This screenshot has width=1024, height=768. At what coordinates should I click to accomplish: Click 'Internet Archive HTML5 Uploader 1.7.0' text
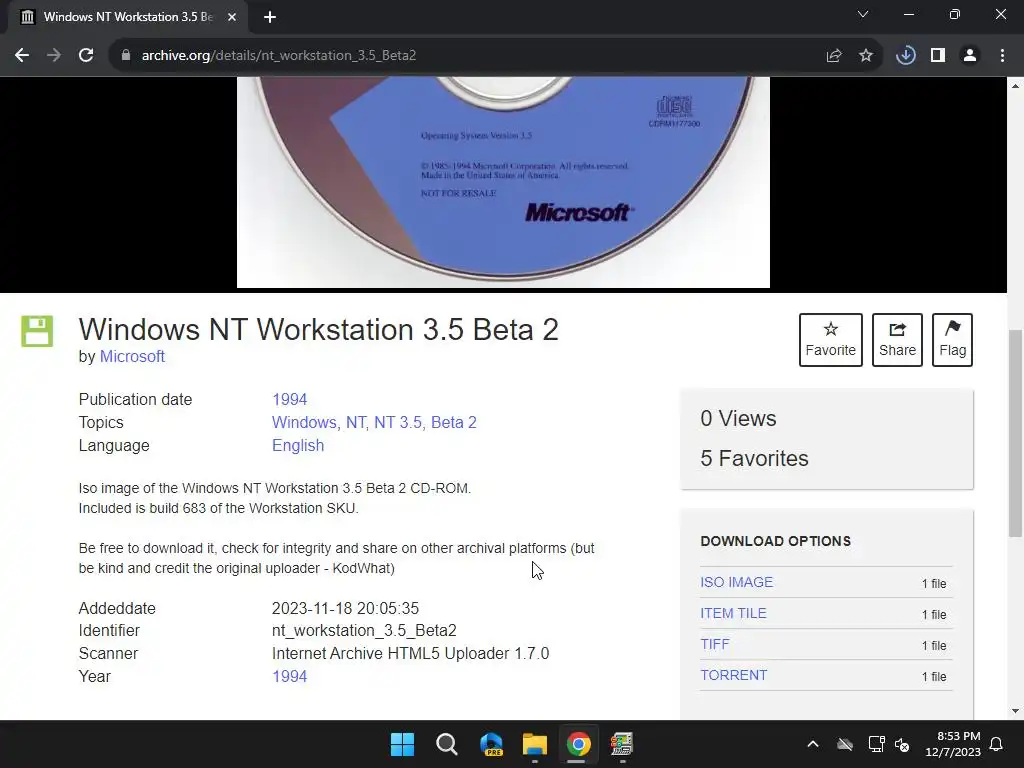[410, 654]
